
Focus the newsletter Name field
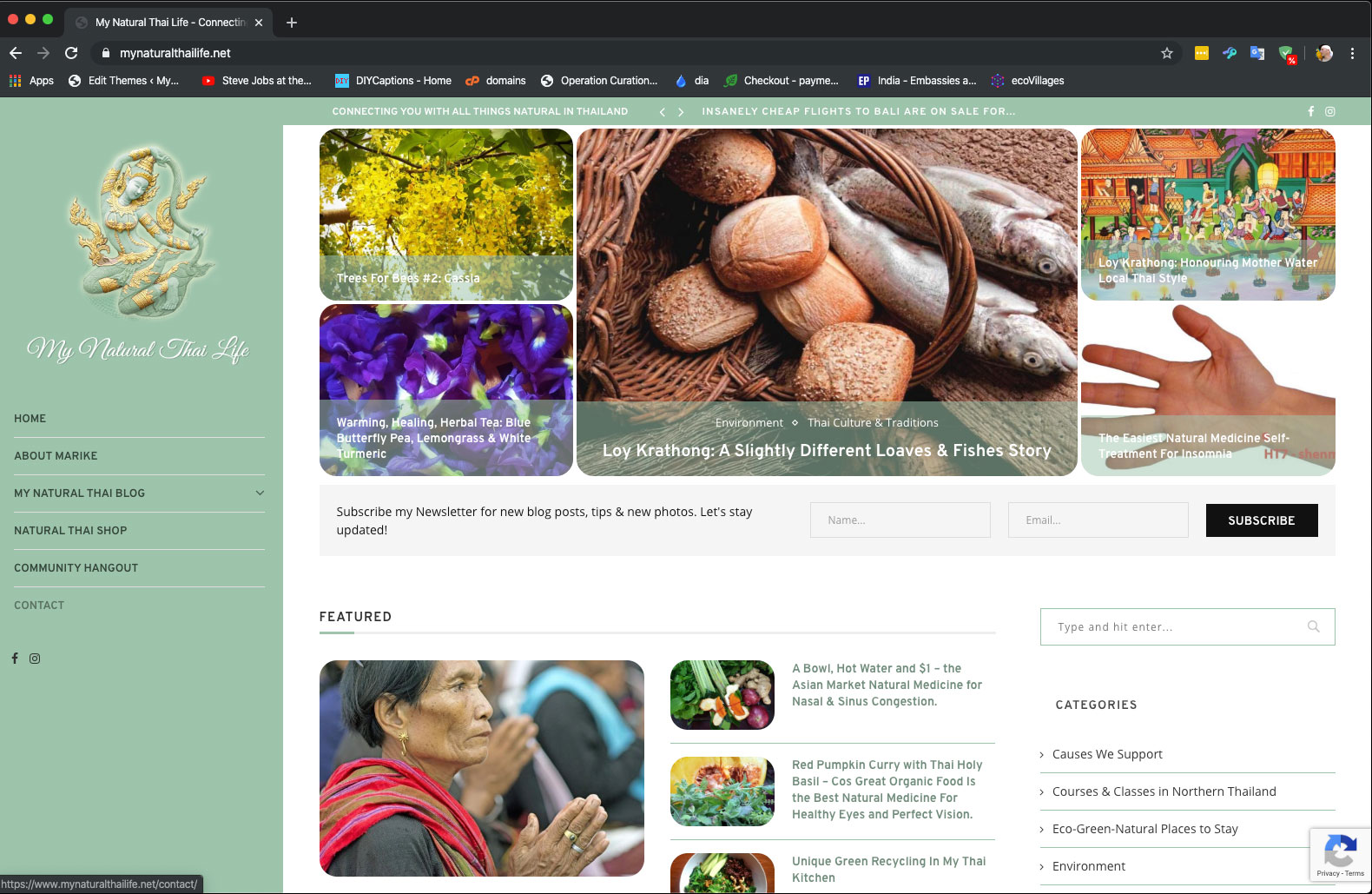[900, 520]
